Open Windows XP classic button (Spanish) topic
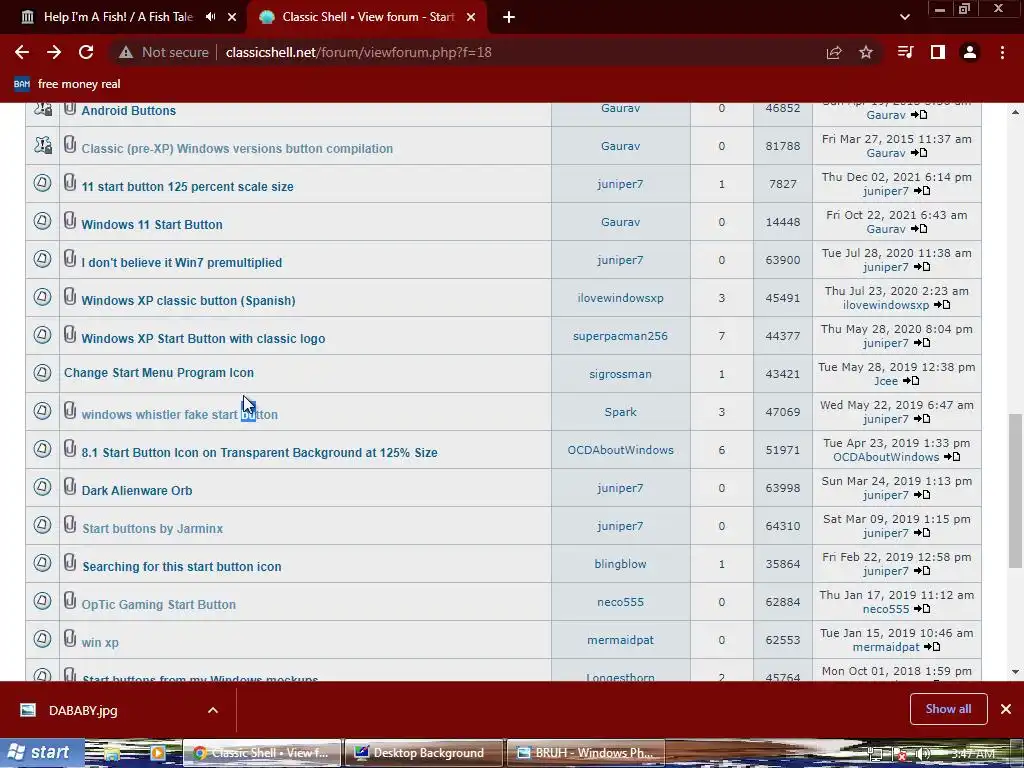 pos(188,300)
